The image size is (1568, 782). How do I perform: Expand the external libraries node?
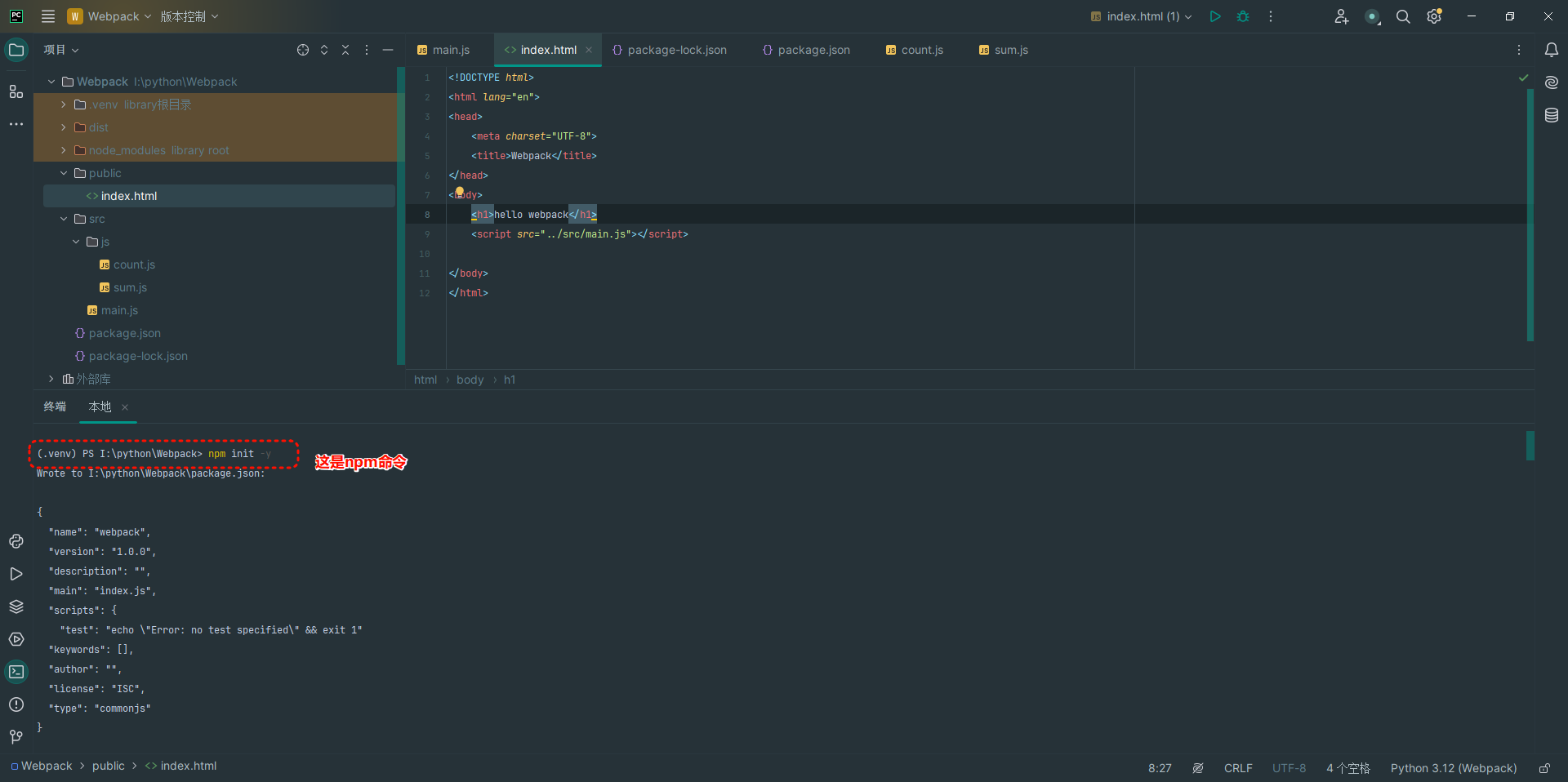(x=51, y=379)
